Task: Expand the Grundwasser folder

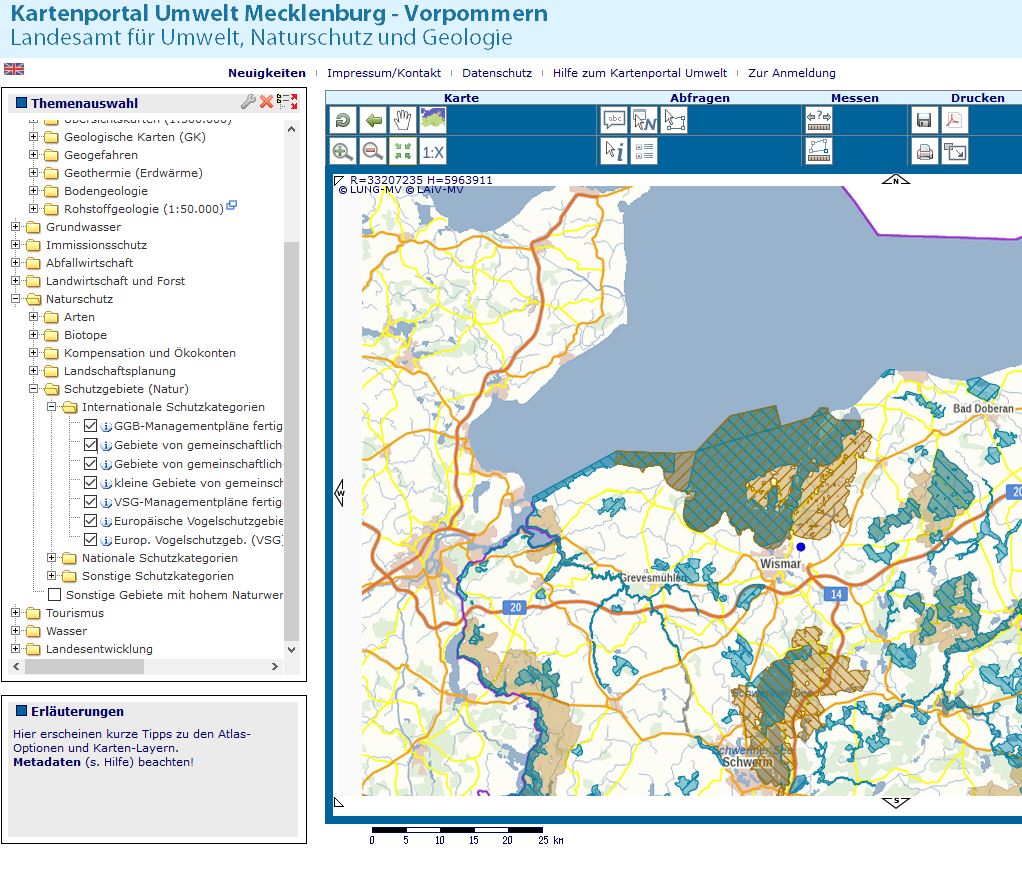Action: click(x=16, y=227)
